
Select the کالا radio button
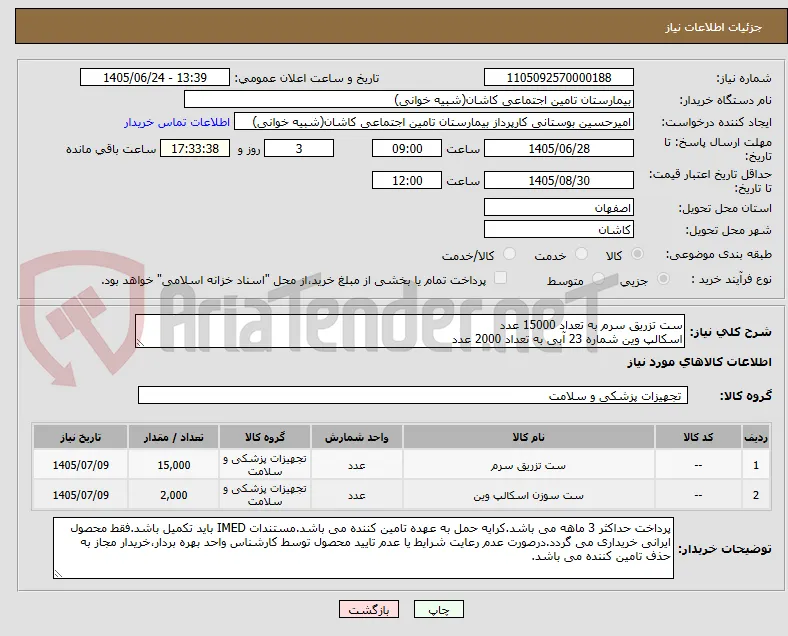click(x=637, y=254)
